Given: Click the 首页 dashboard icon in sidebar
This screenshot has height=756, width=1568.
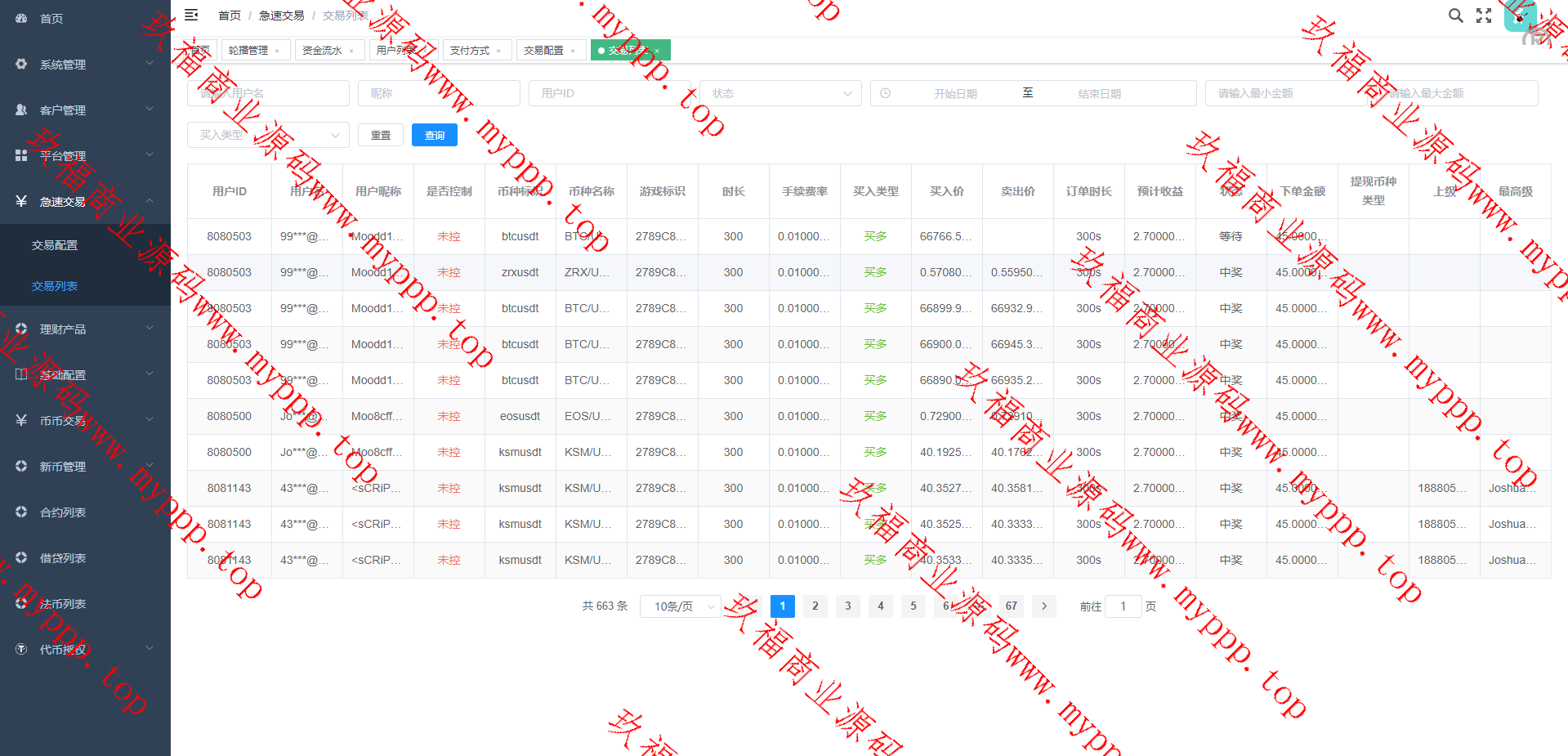Looking at the screenshot, I should (21, 18).
